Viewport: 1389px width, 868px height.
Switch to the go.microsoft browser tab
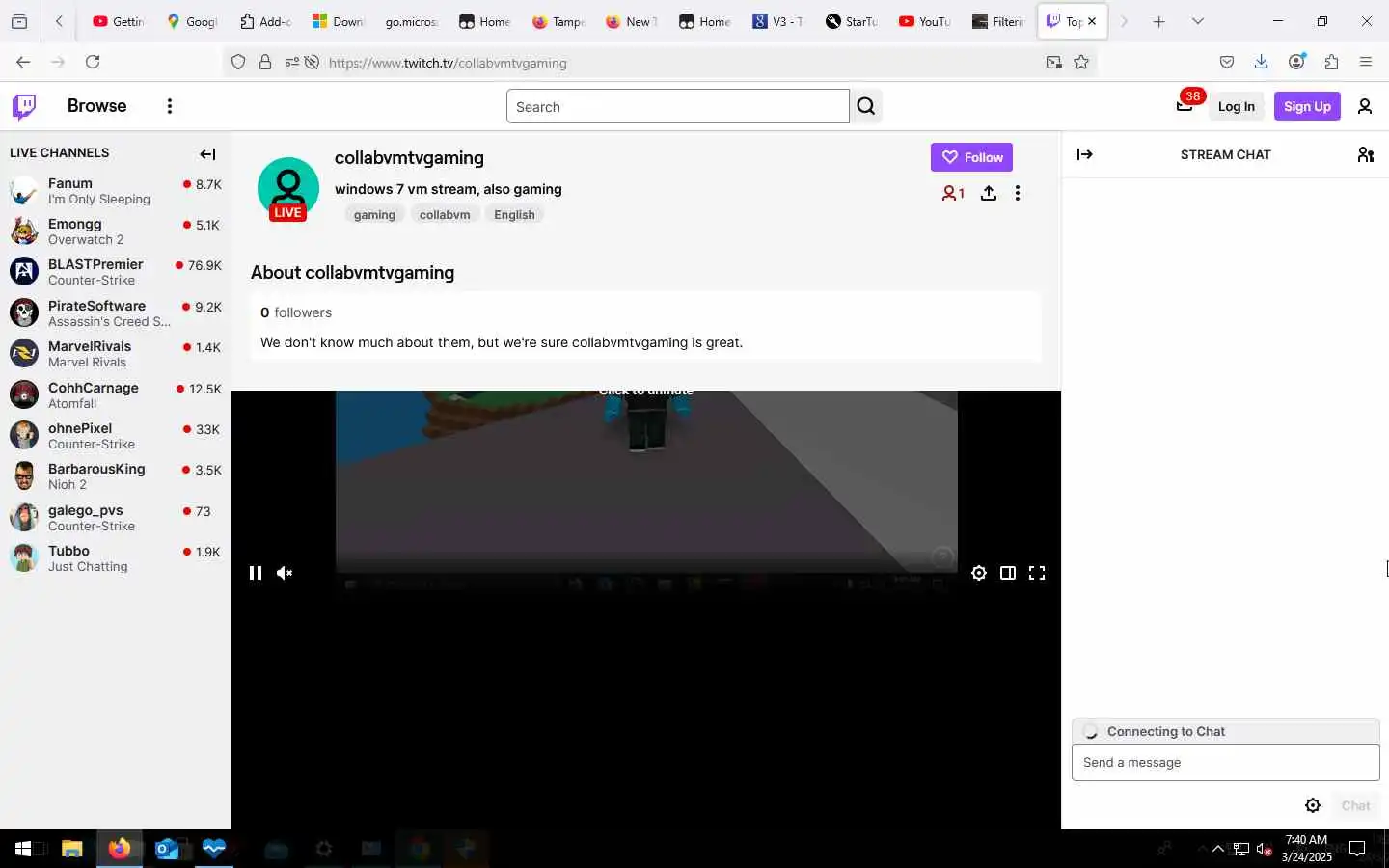click(411, 21)
